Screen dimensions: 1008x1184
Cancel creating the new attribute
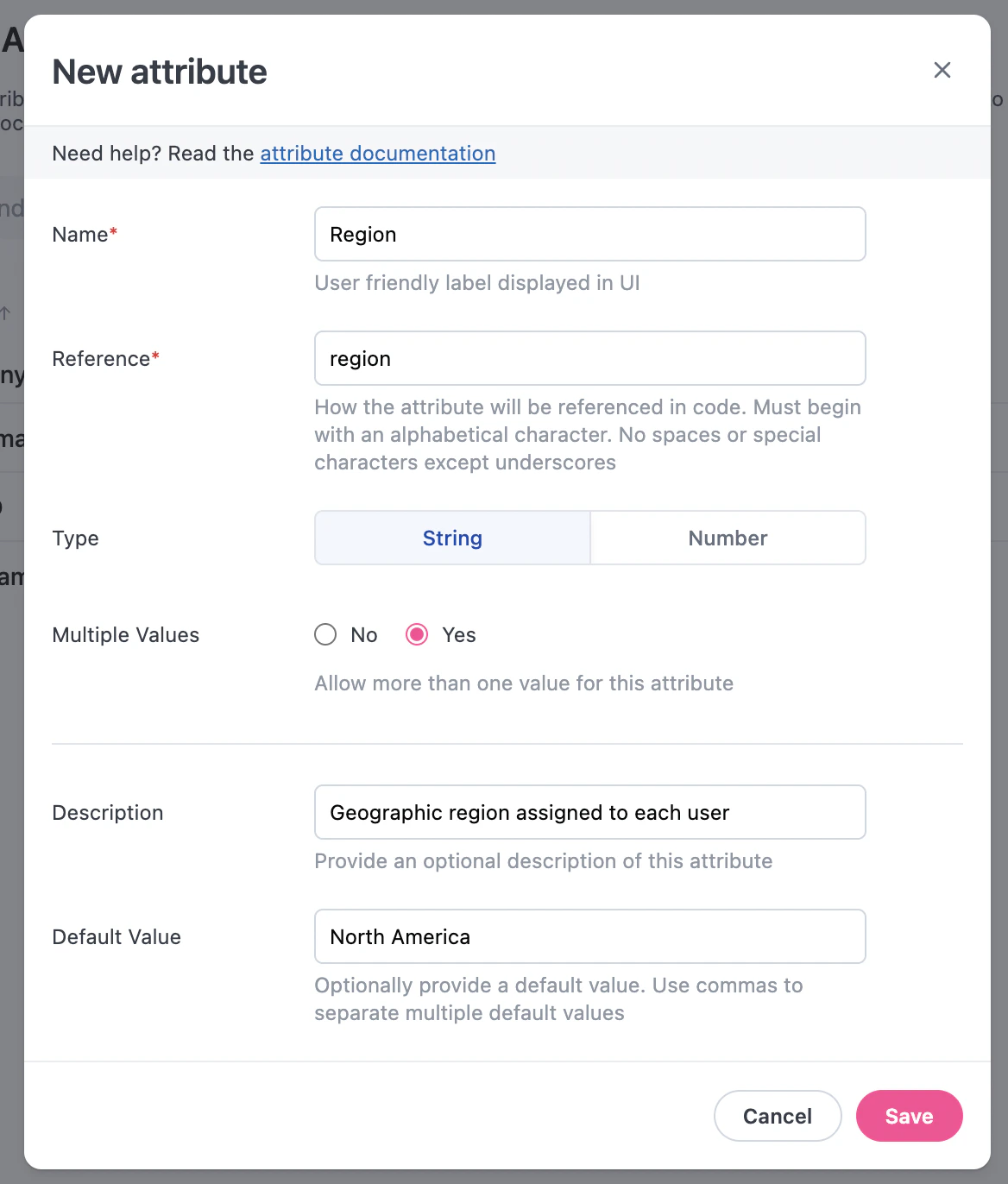click(777, 1116)
